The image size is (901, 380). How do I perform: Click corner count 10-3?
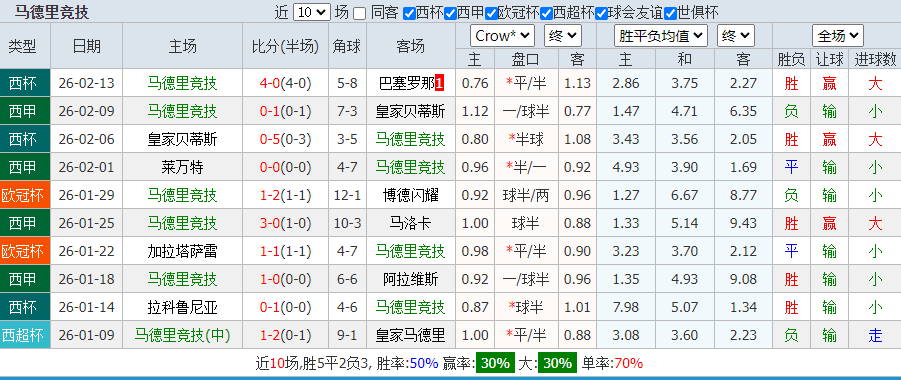(x=346, y=223)
